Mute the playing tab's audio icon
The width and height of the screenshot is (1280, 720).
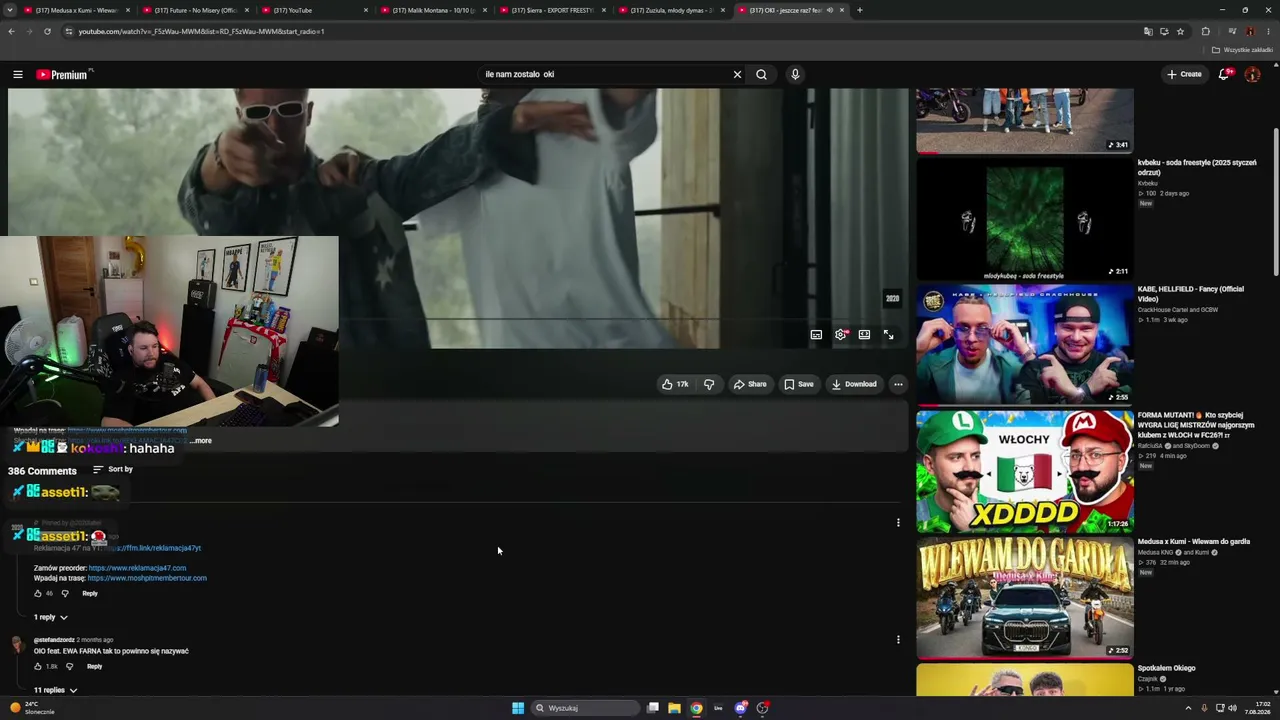[829, 10]
